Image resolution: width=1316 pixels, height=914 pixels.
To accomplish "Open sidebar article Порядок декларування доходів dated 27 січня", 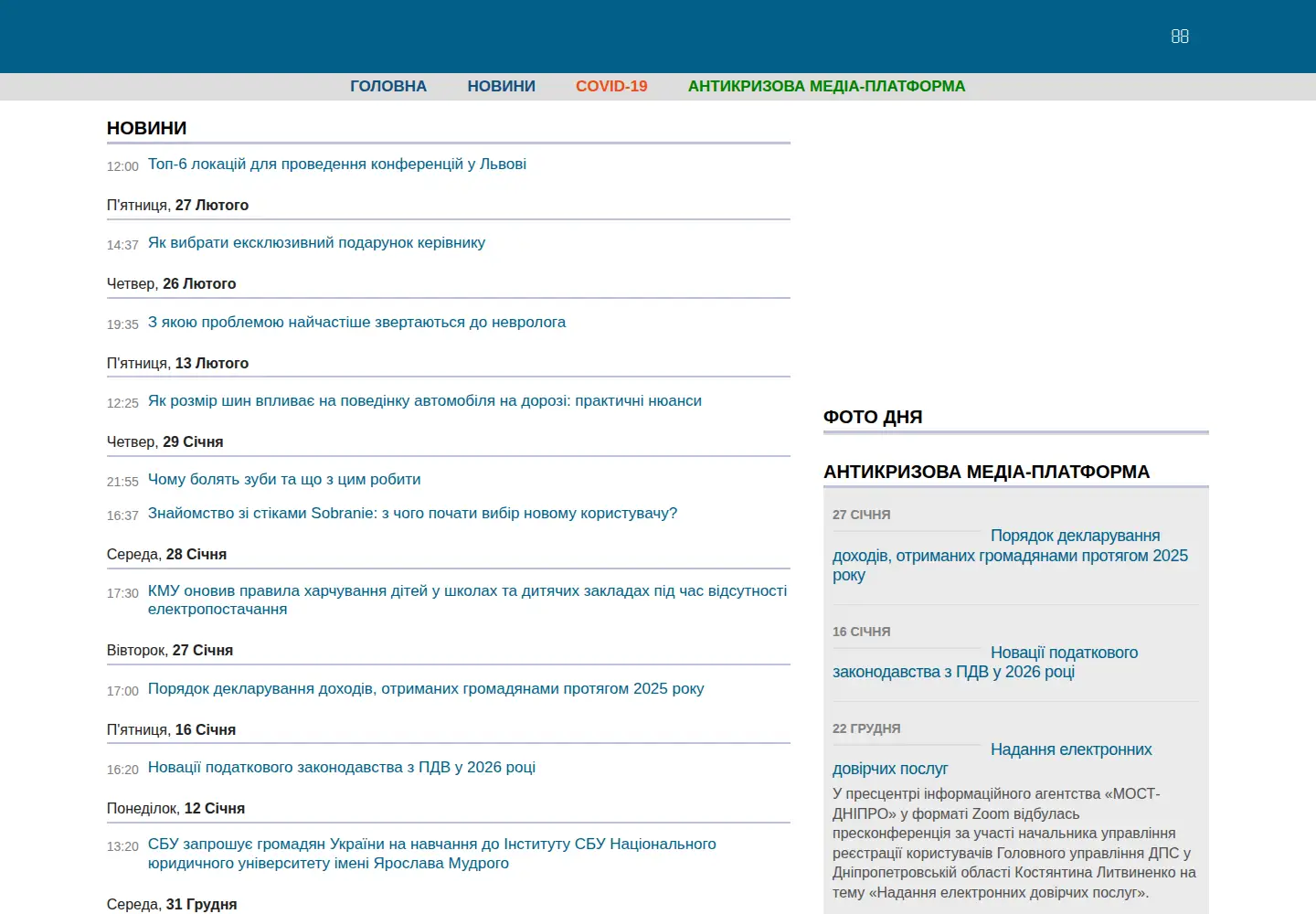I will [x=1010, y=556].
